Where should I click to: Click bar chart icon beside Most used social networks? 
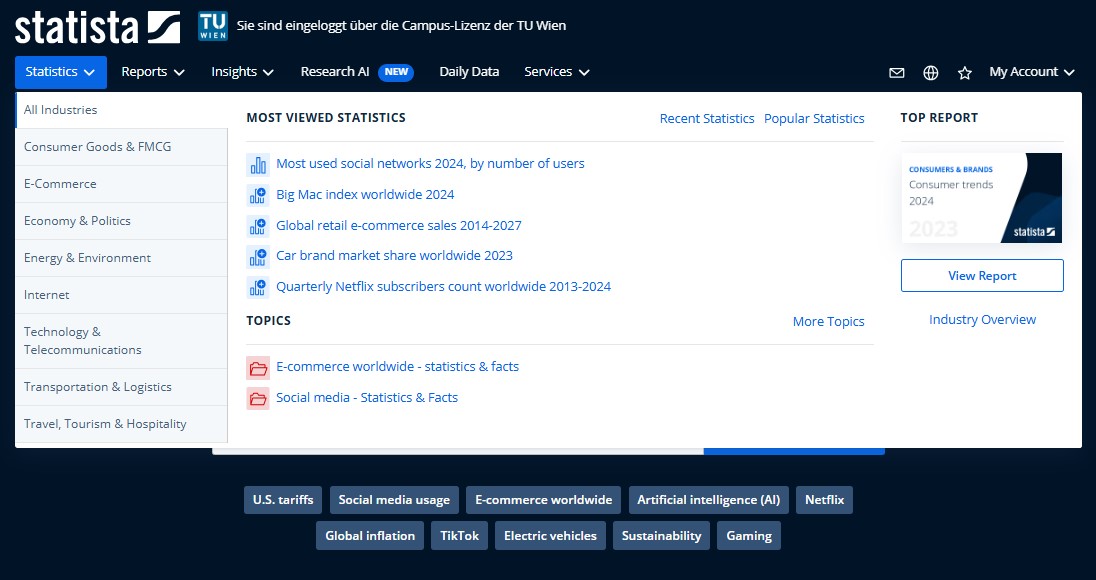click(258, 165)
